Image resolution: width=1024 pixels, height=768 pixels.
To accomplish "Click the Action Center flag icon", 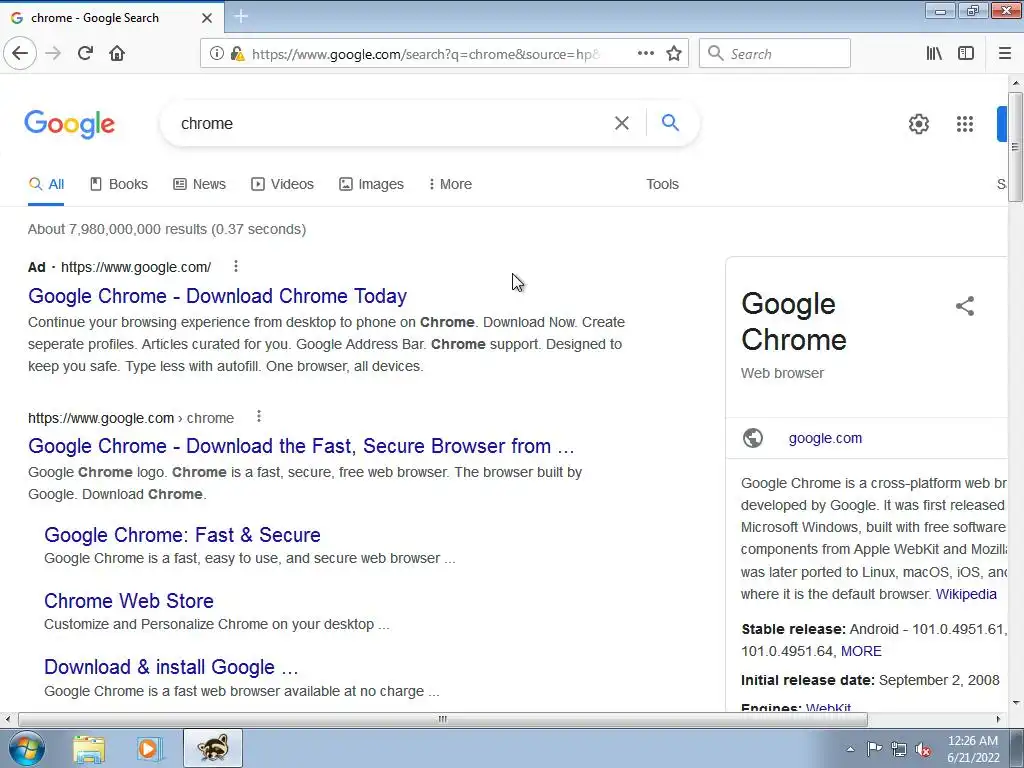I will pos(874,749).
